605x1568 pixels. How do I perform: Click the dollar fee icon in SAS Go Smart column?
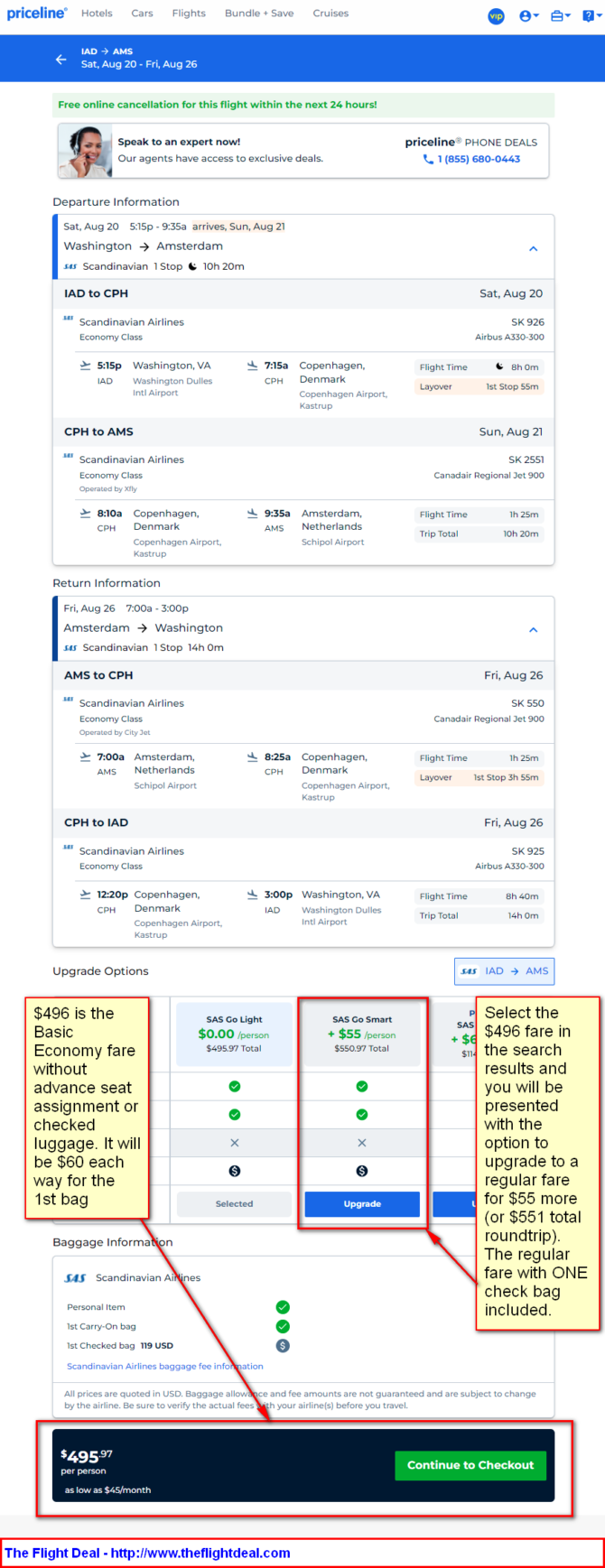tap(362, 1171)
